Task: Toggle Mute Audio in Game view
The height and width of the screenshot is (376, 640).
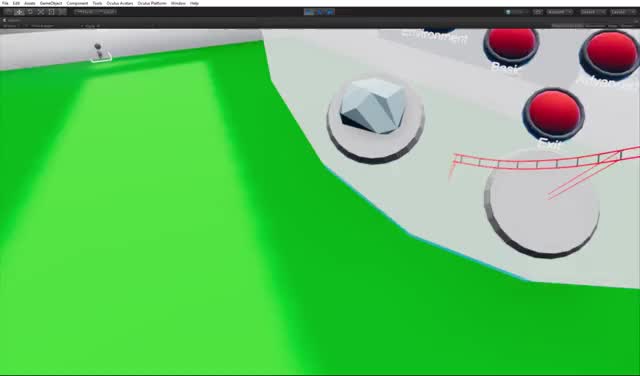Action: (596, 26)
